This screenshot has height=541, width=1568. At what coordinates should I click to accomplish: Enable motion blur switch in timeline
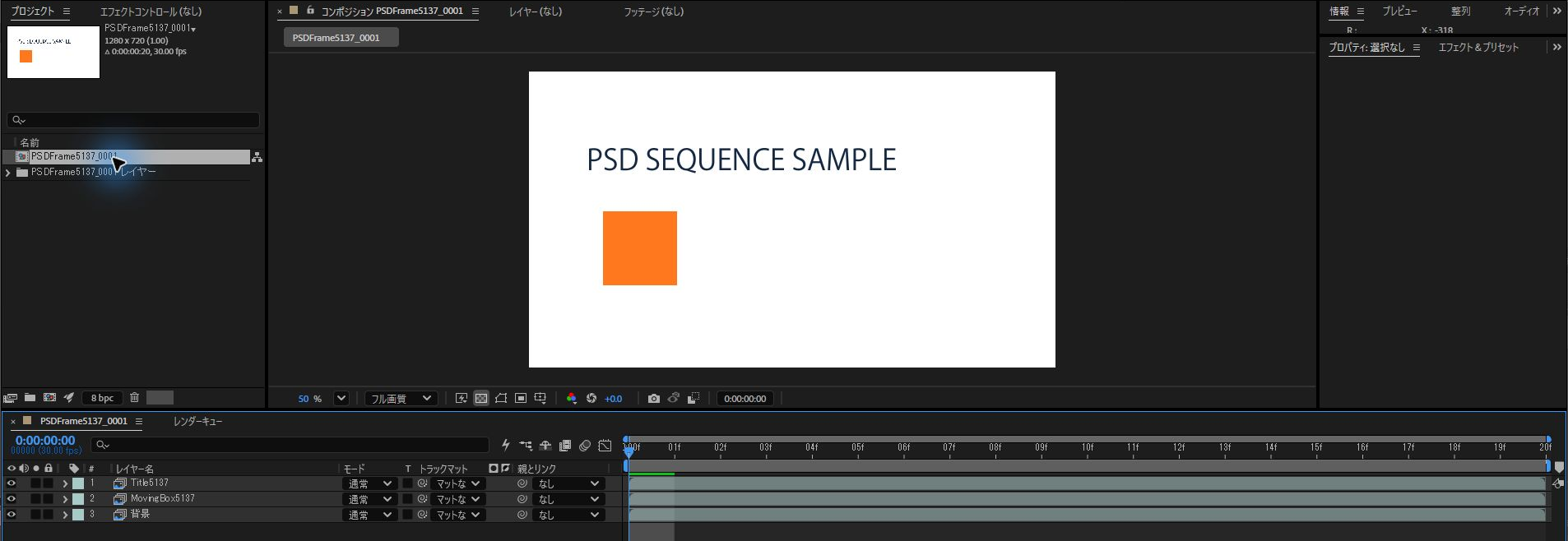[x=585, y=446]
